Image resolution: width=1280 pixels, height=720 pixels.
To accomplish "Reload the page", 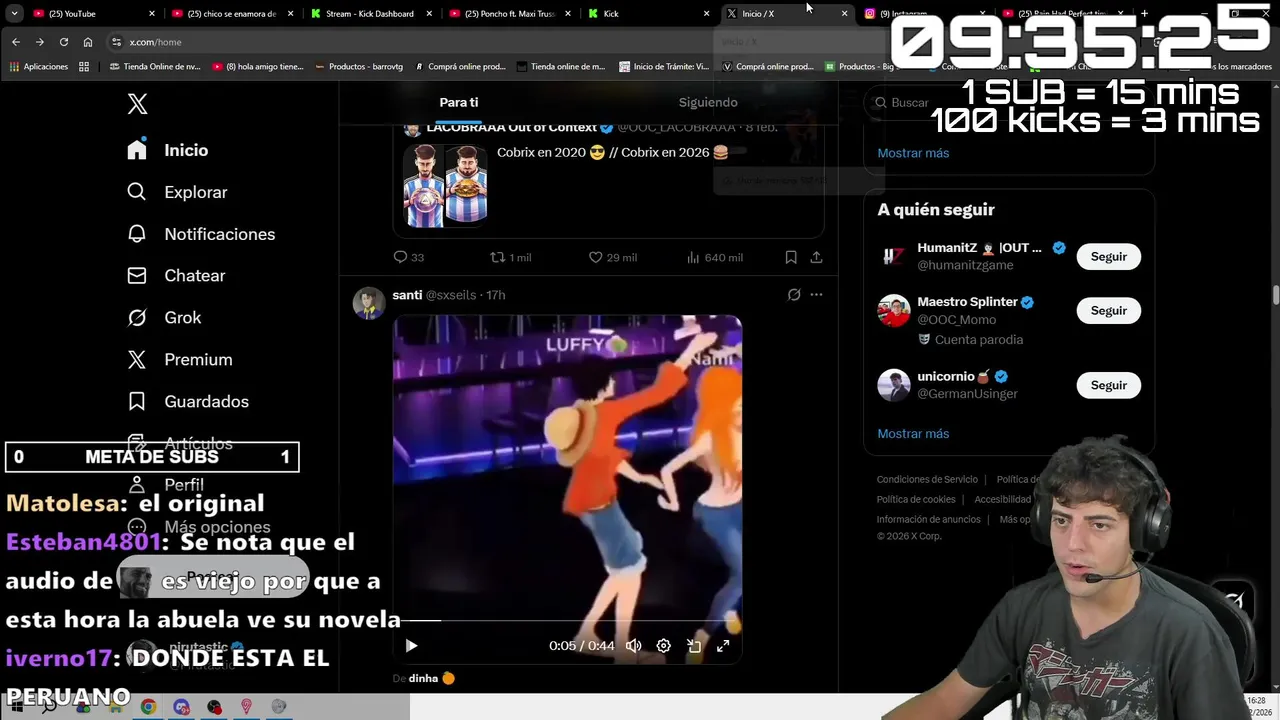I will [x=64, y=42].
